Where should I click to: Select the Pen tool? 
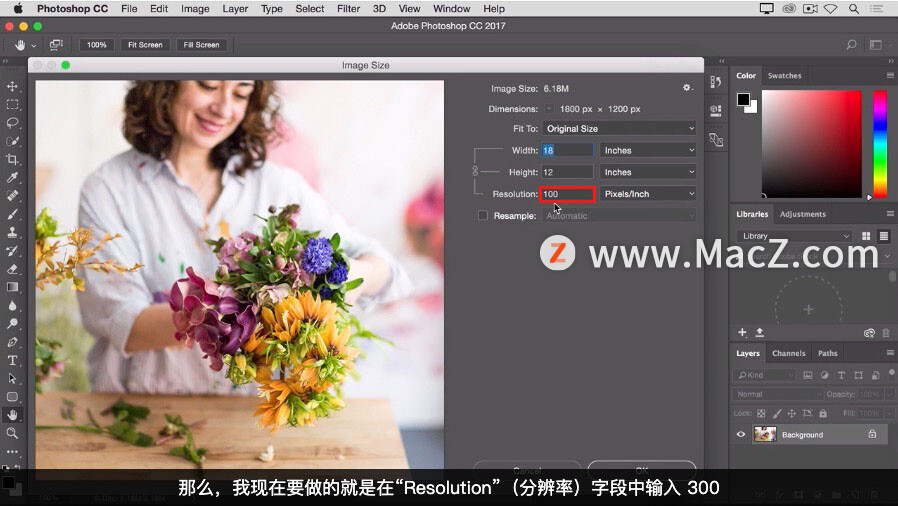click(12, 342)
